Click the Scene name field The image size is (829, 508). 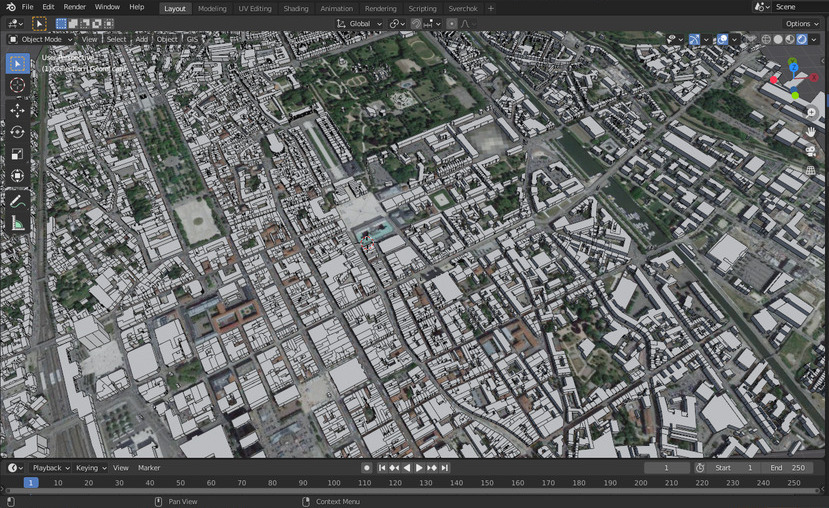(800, 7)
